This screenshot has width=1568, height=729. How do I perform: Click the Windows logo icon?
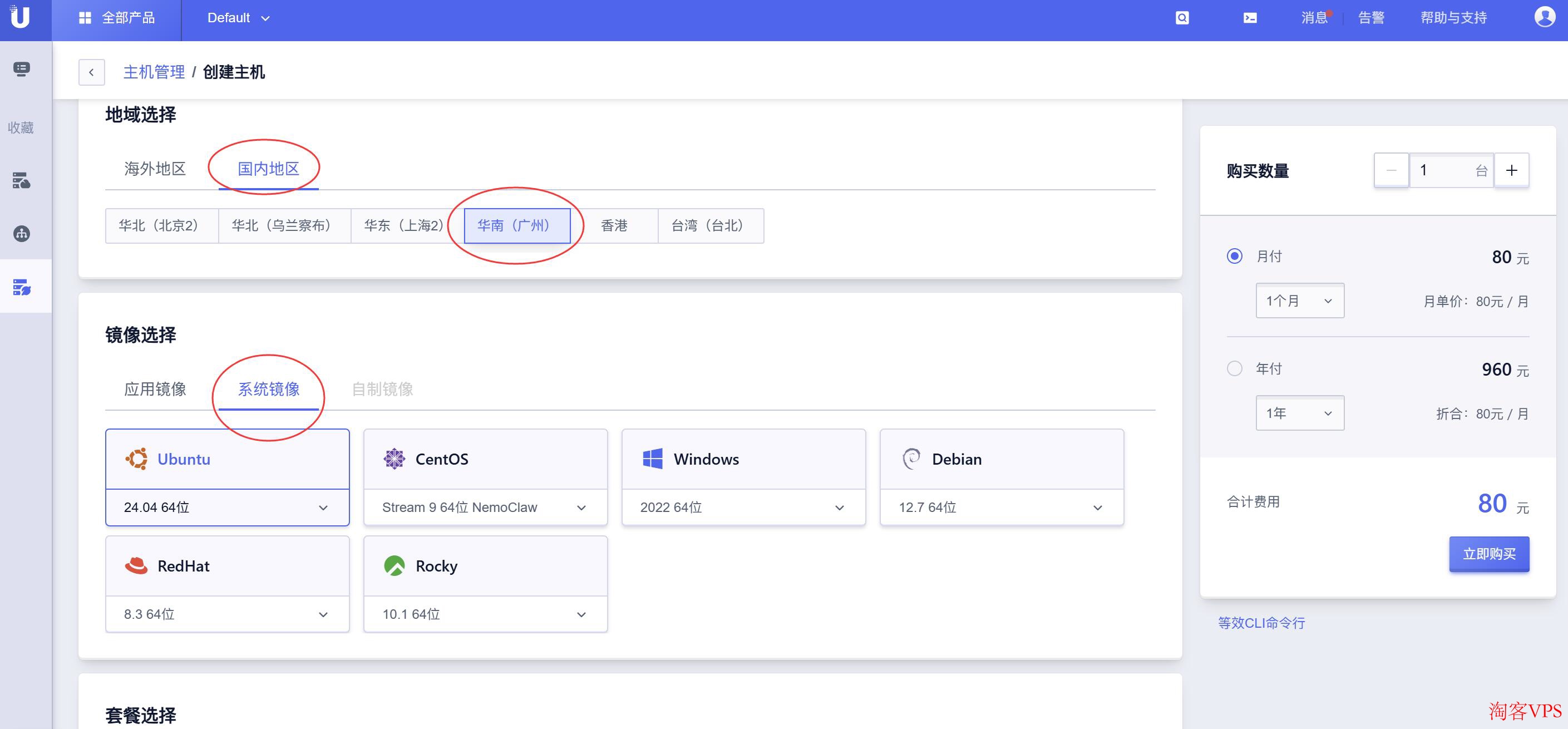[x=653, y=459]
